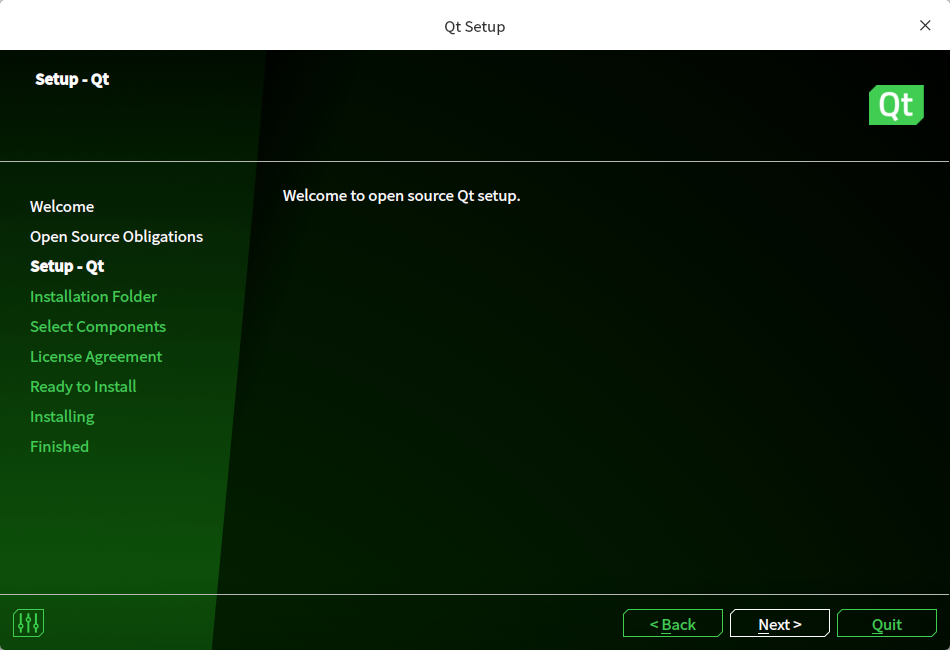Quit the Qt Setup installer
This screenshot has height=650, width=950.
887,623
